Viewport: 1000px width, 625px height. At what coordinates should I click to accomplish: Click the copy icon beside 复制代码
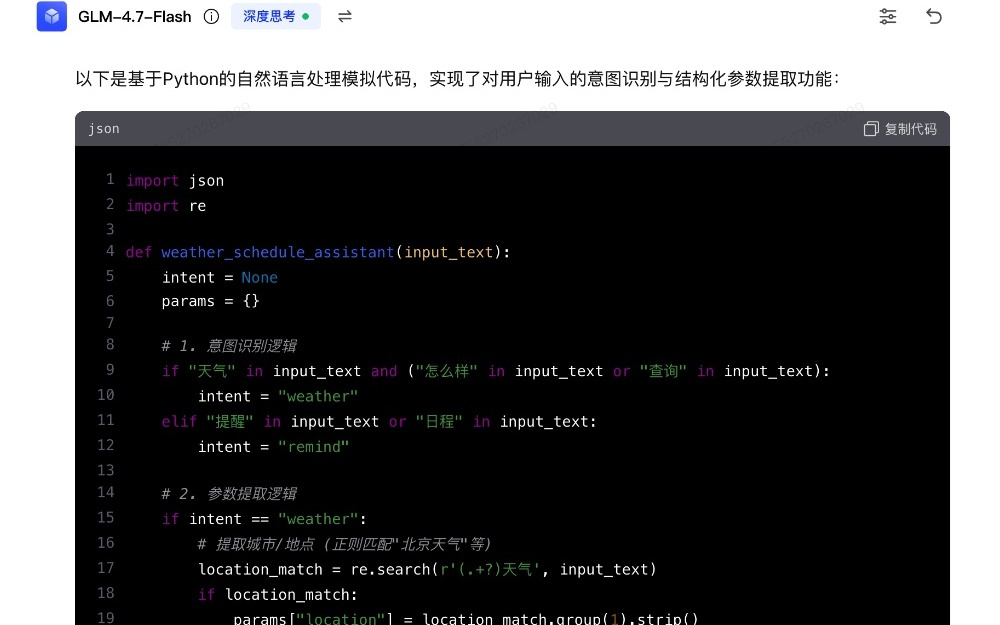coord(870,128)
